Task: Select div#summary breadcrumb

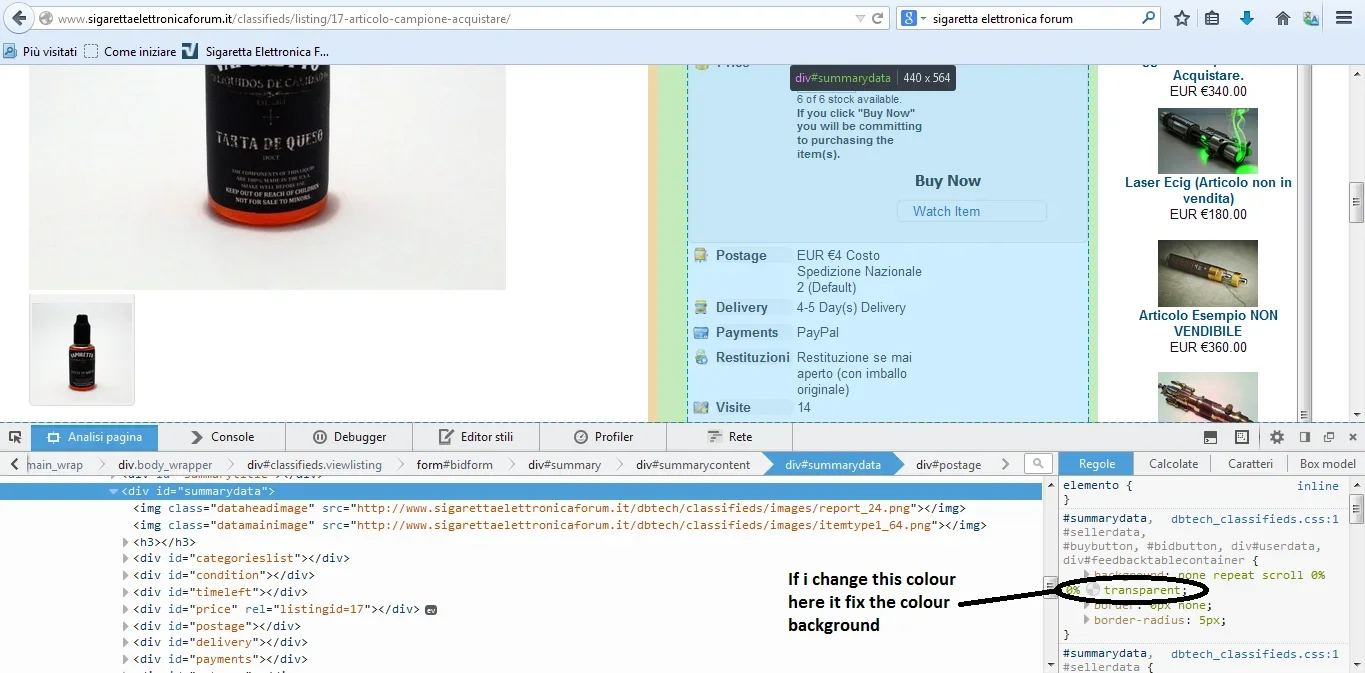Action: (x=565, y=464)
